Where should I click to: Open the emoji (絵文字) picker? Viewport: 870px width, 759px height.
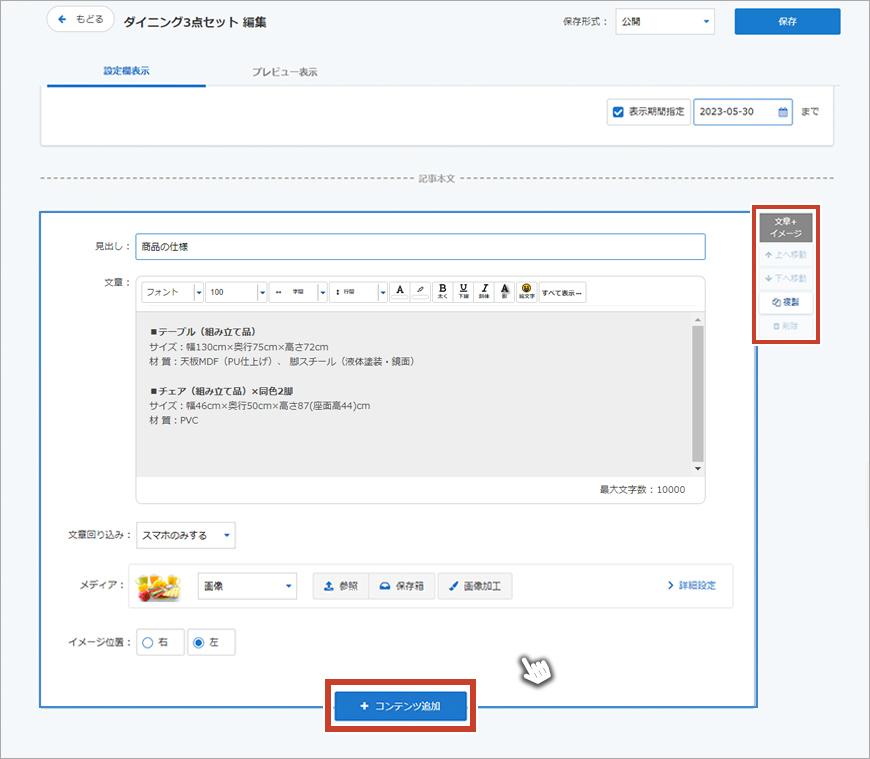[x=526, y=291]
